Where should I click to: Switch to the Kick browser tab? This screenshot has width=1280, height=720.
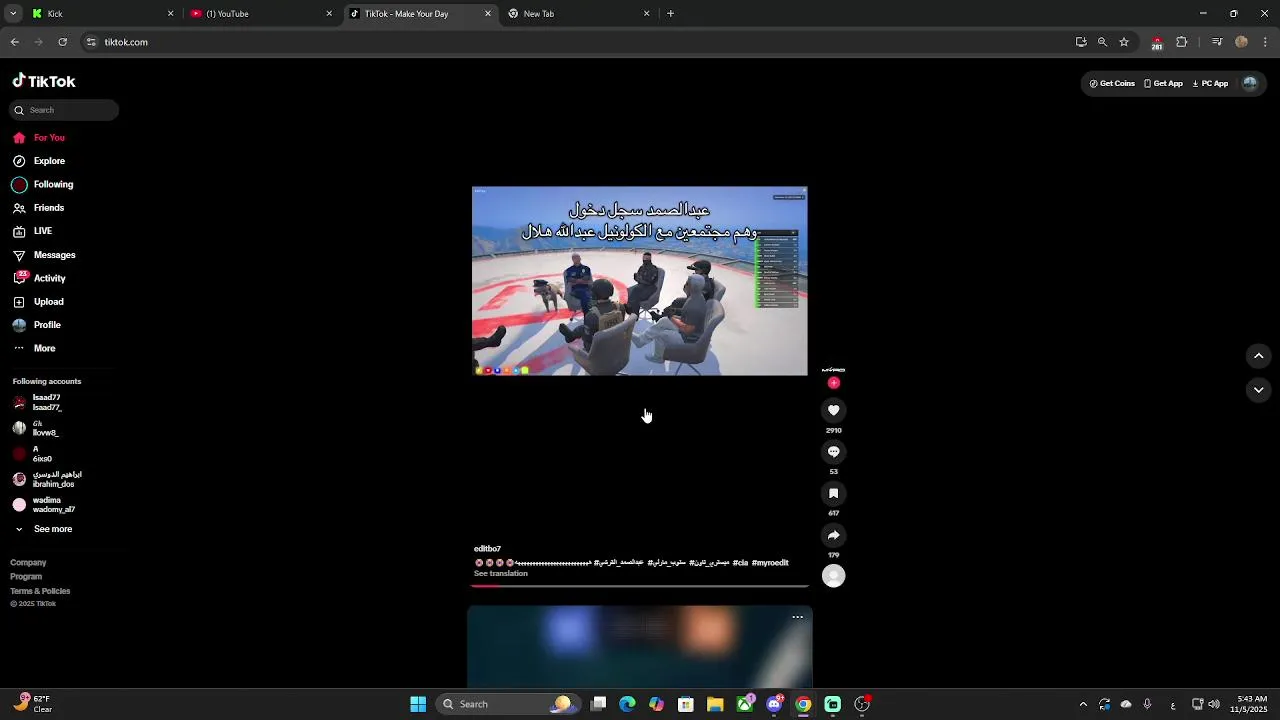[x=100, y=14]
